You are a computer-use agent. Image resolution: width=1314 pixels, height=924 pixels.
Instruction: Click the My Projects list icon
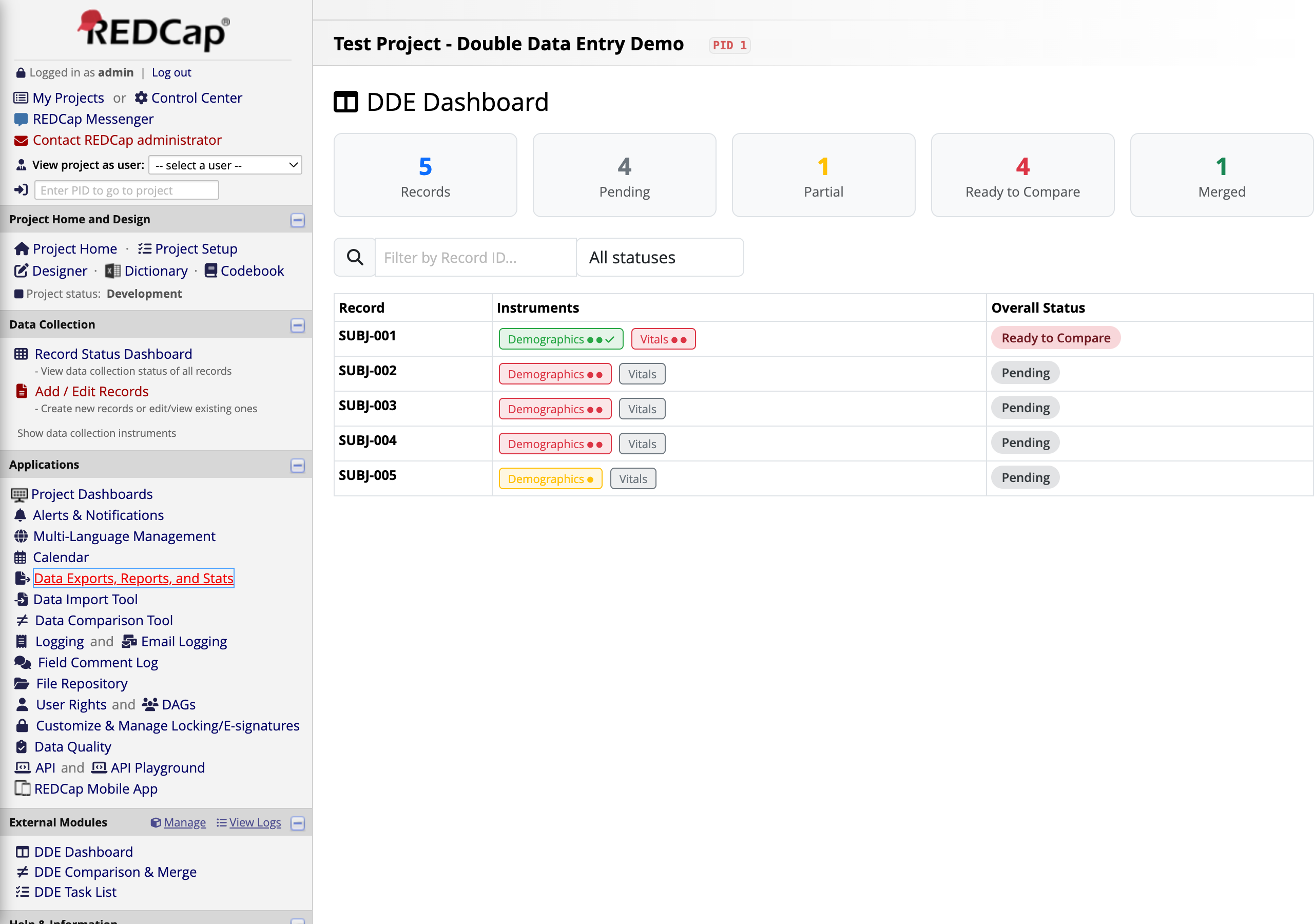coord(21,98)
